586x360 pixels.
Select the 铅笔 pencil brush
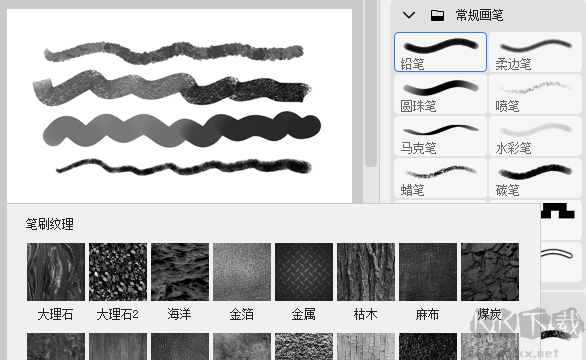[440, 52]
